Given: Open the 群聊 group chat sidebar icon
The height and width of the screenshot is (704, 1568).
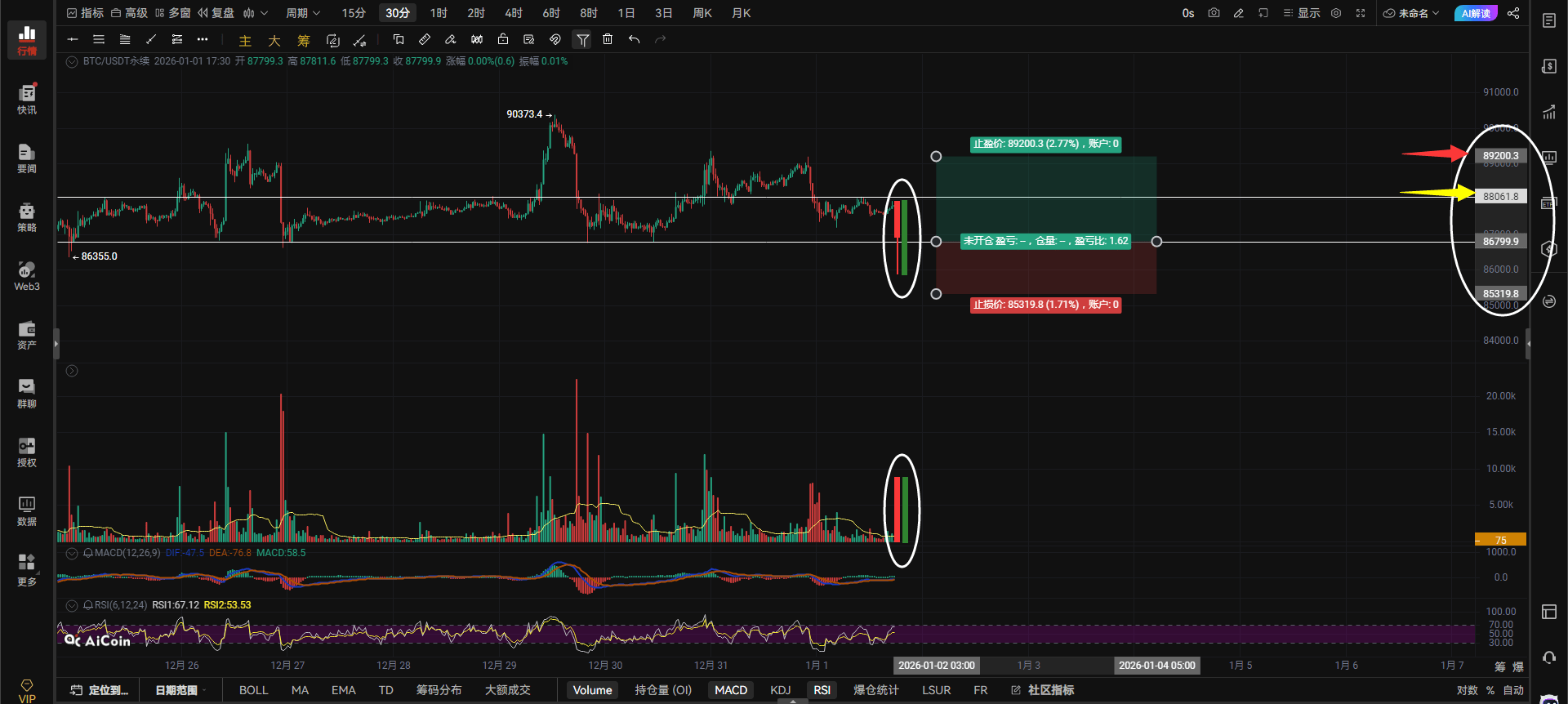Looking at the screenshot, I should [27, 393].
